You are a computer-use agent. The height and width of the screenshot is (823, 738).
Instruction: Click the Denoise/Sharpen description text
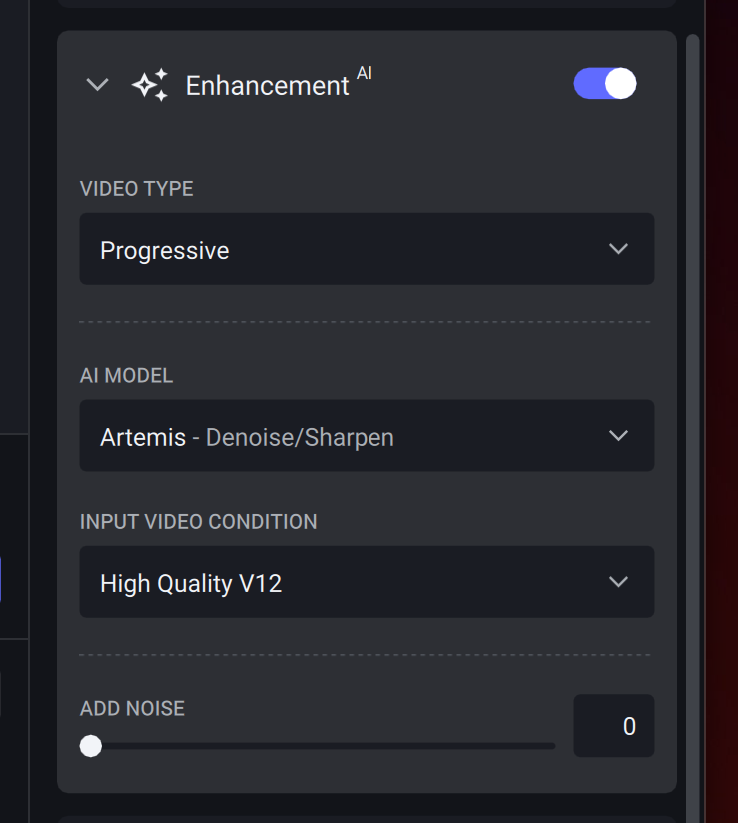click(x=299, y=437)
